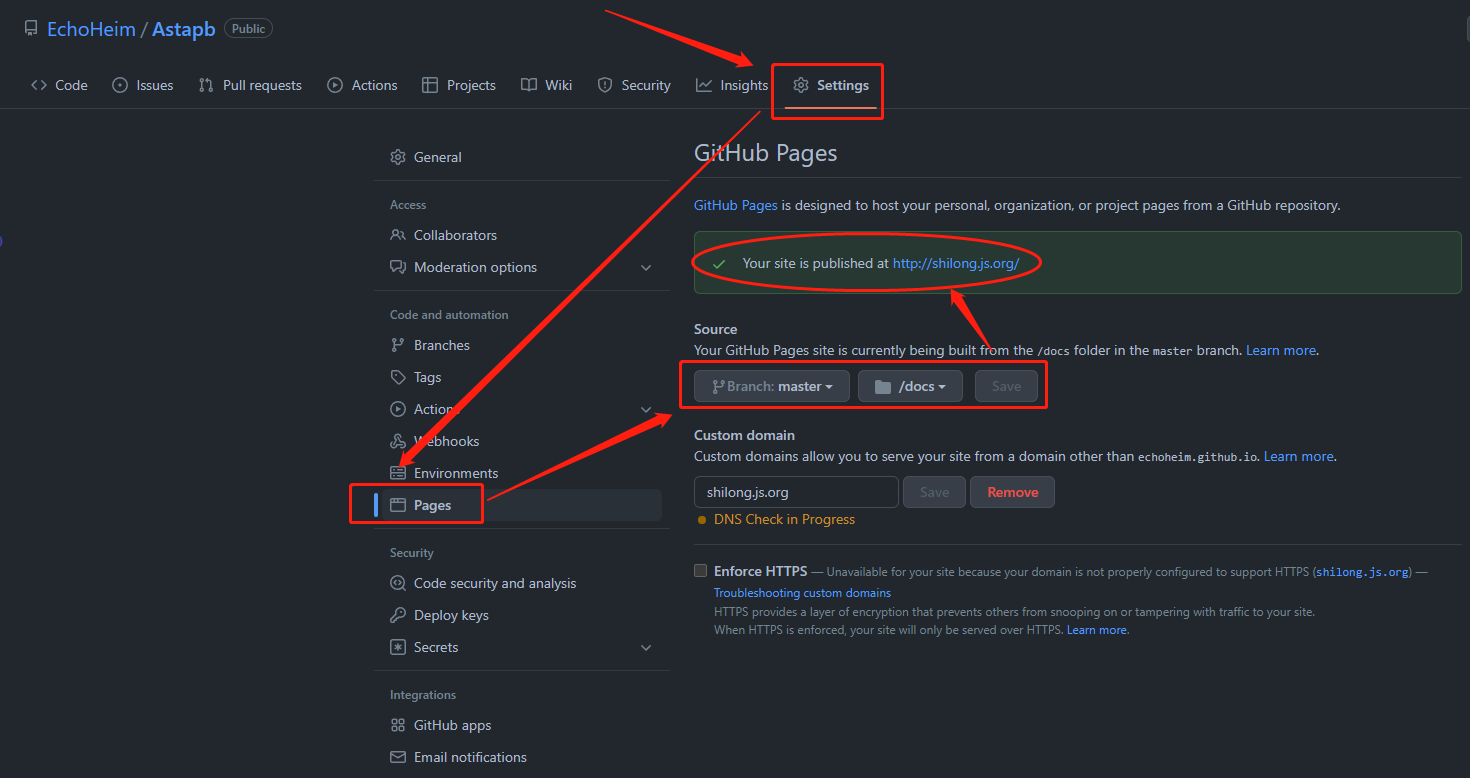Open the EchoHeim owner link

pos(91,29)
